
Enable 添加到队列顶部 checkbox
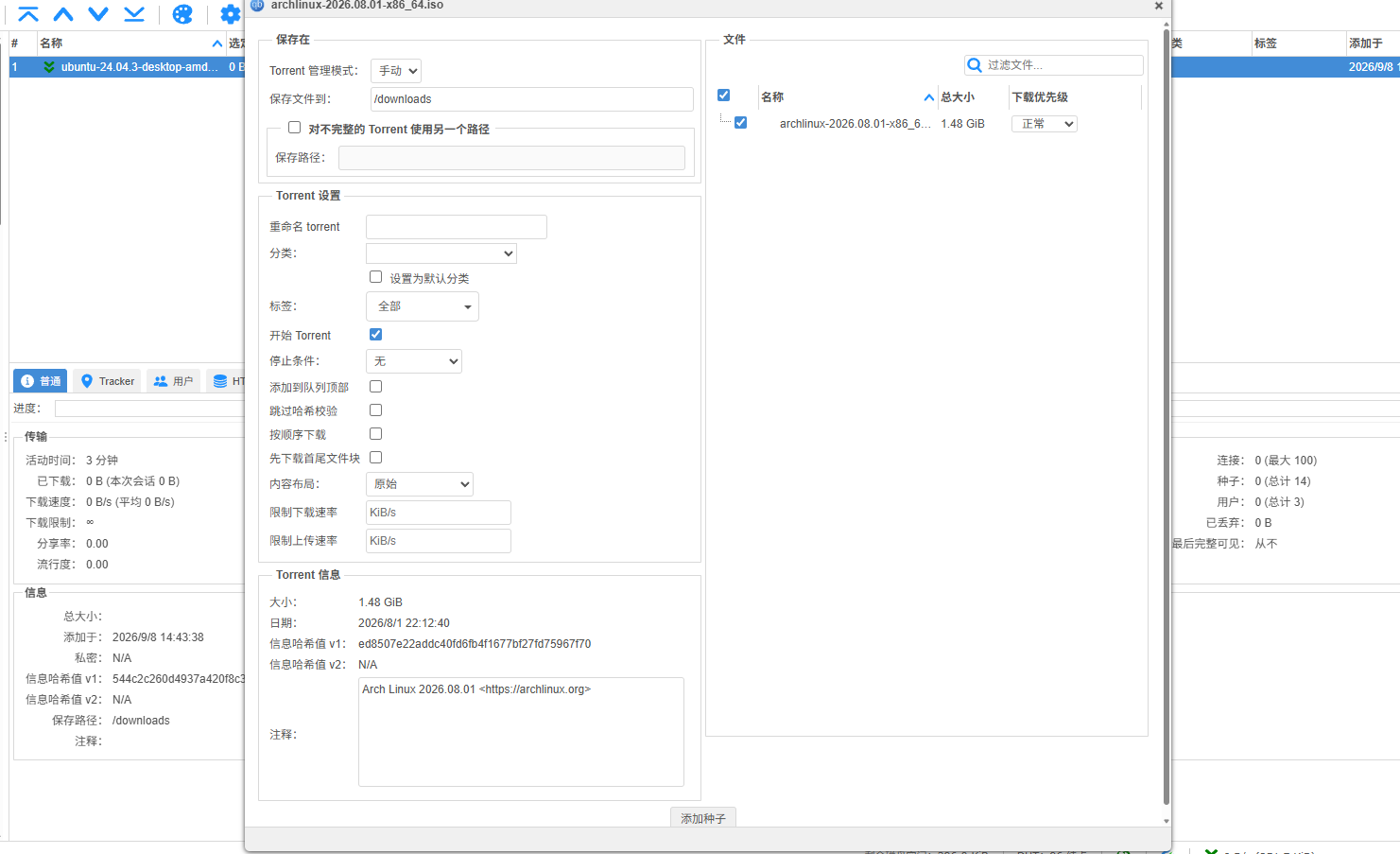376,387
